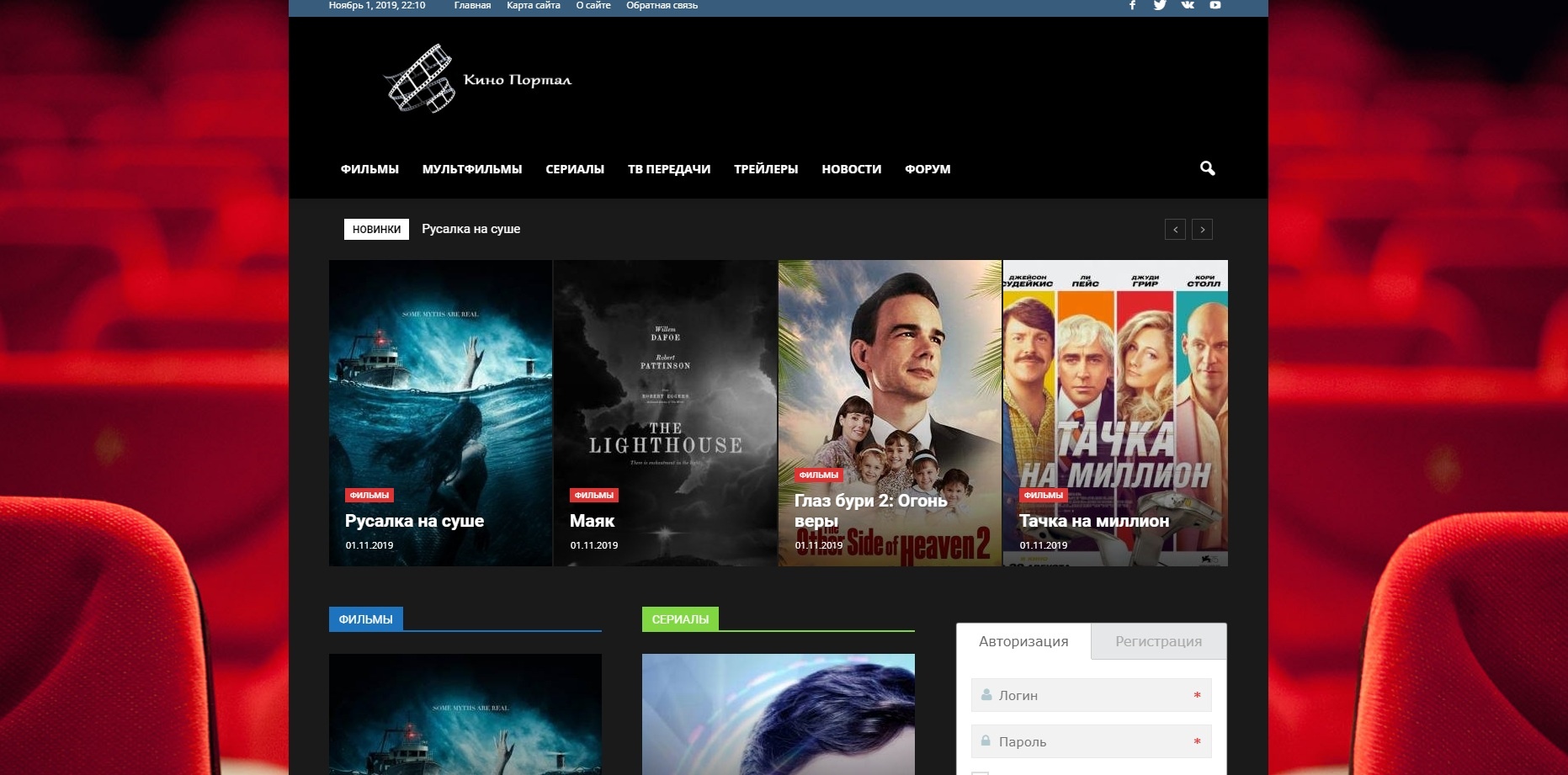Open the ТВ передачи menu item
Viewport: 1568px width, 775px height.
pos(669,169)
